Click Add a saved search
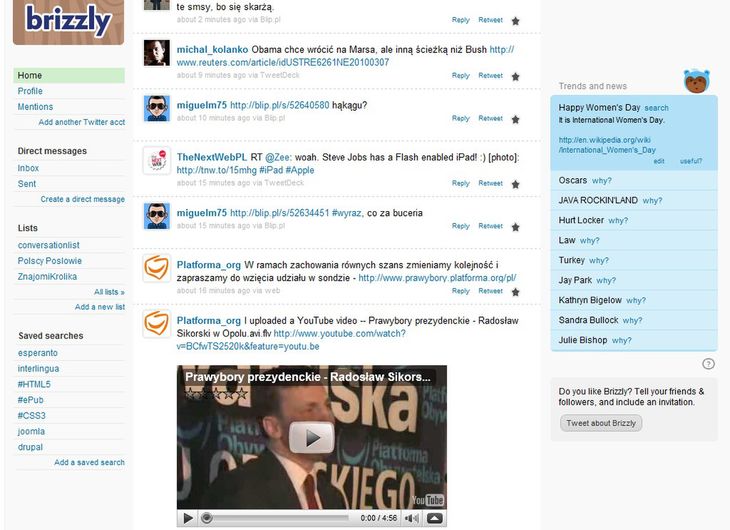This screenshot has height=530, width=730. click(89, 462)
